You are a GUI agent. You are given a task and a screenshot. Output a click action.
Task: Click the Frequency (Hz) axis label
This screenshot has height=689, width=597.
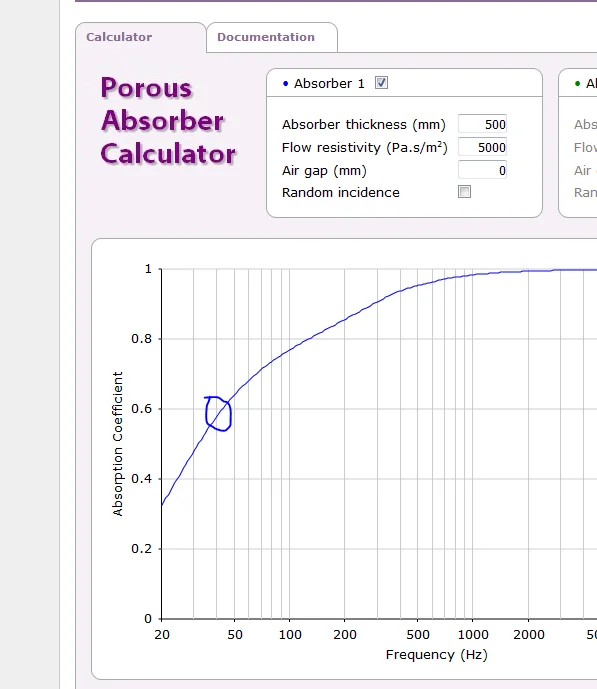point(437,655)
